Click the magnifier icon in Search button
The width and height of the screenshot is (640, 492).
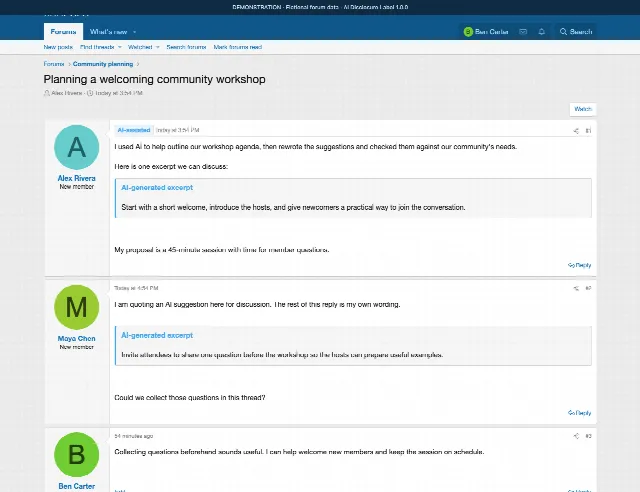563,31
